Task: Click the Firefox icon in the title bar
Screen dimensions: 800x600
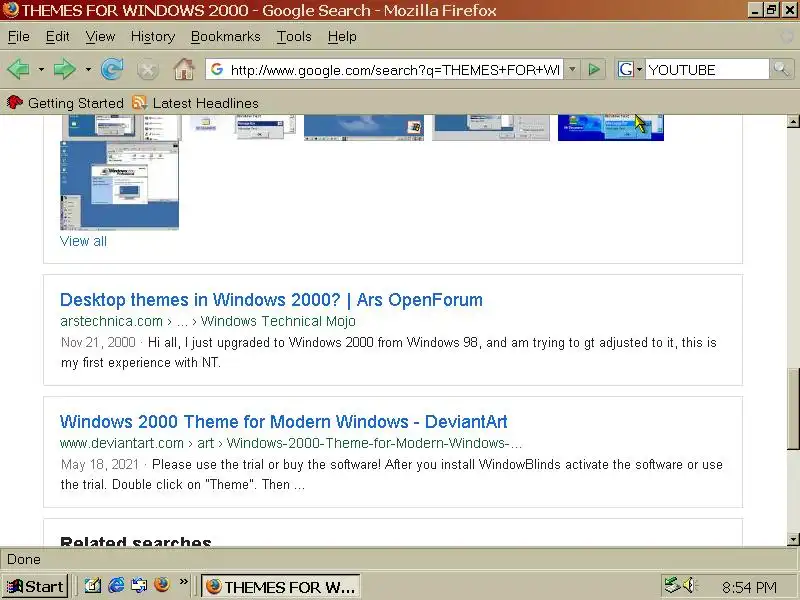Action: click(10, 10)
